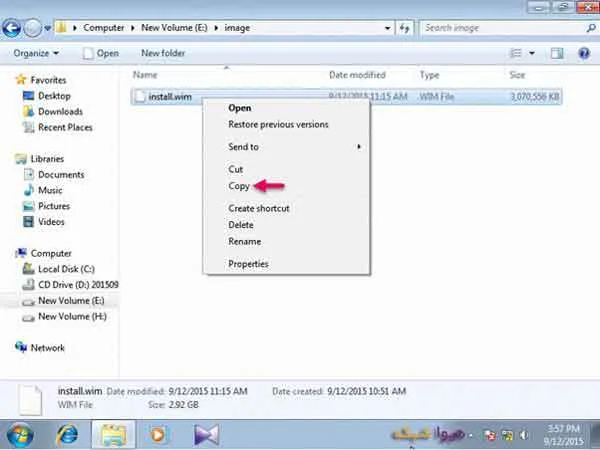
Task: Select Computer in the navigation pane
Action: [x=51, y=253]
